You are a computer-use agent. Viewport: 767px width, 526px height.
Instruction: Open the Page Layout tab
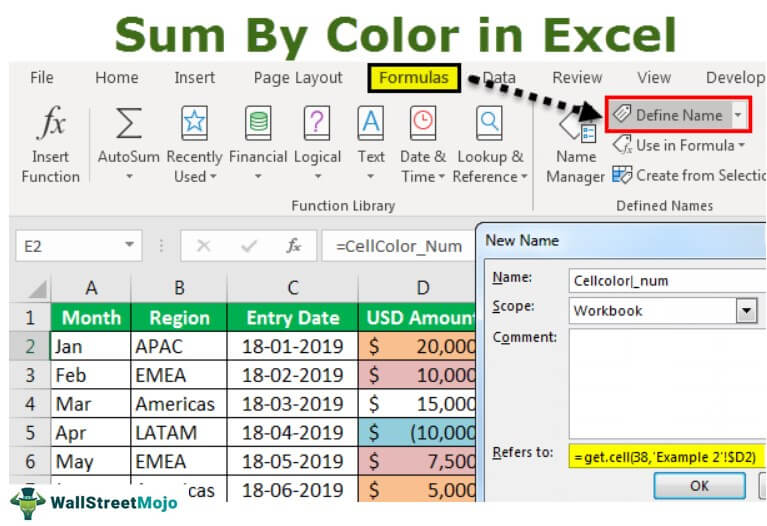click(297, 77)
